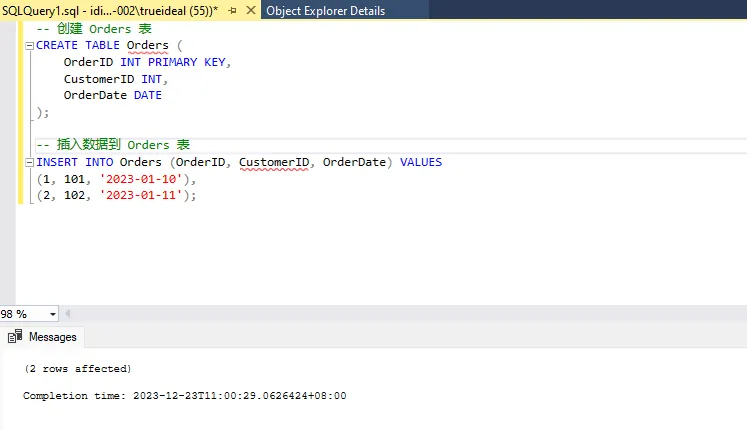Click the VALUES keyword
This screenshot has height=430, width=747.
point(421,162)
